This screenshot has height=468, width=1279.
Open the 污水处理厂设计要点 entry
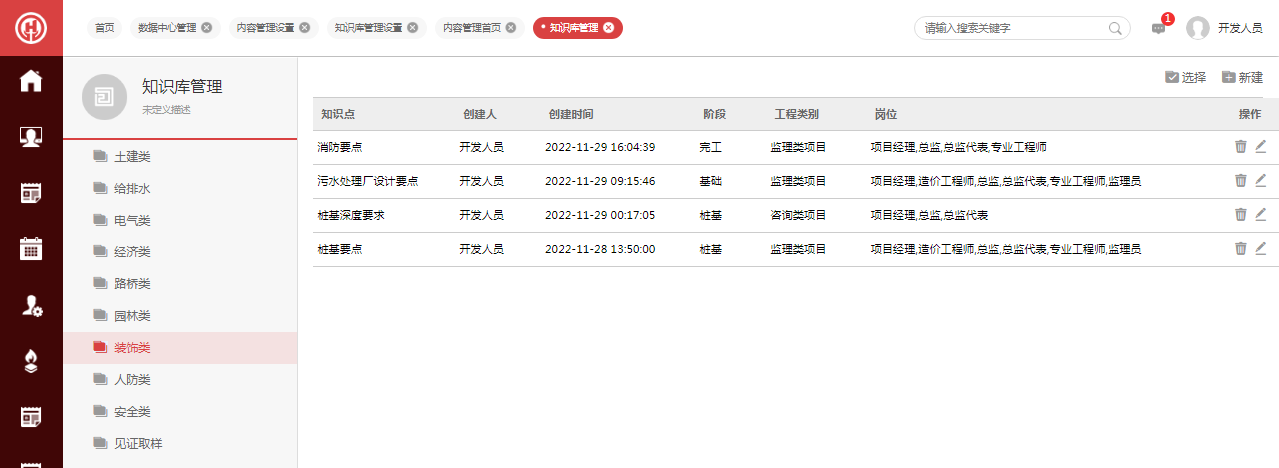(x=367, y=181)
